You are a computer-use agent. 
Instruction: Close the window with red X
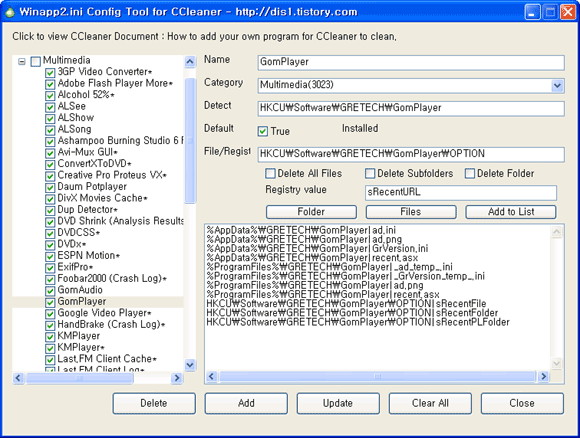pos(568,12)
